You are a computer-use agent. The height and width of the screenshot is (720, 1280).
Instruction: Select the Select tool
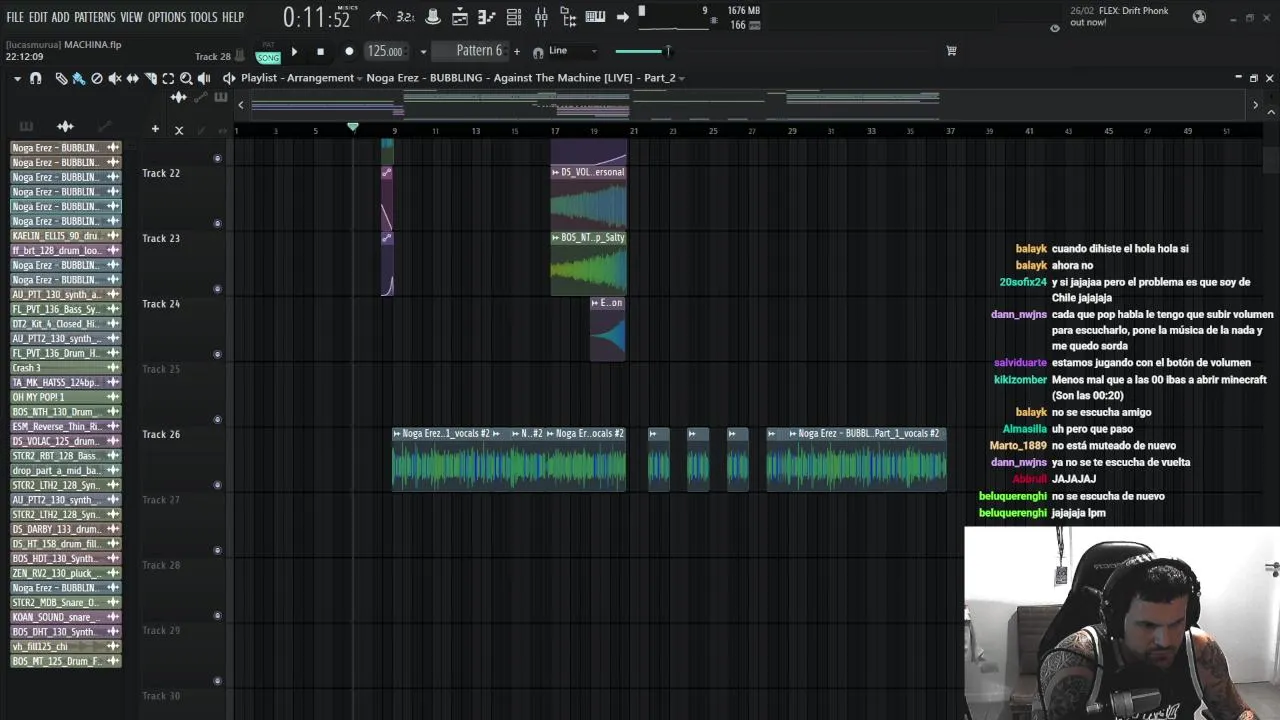[x=168, y=78]
